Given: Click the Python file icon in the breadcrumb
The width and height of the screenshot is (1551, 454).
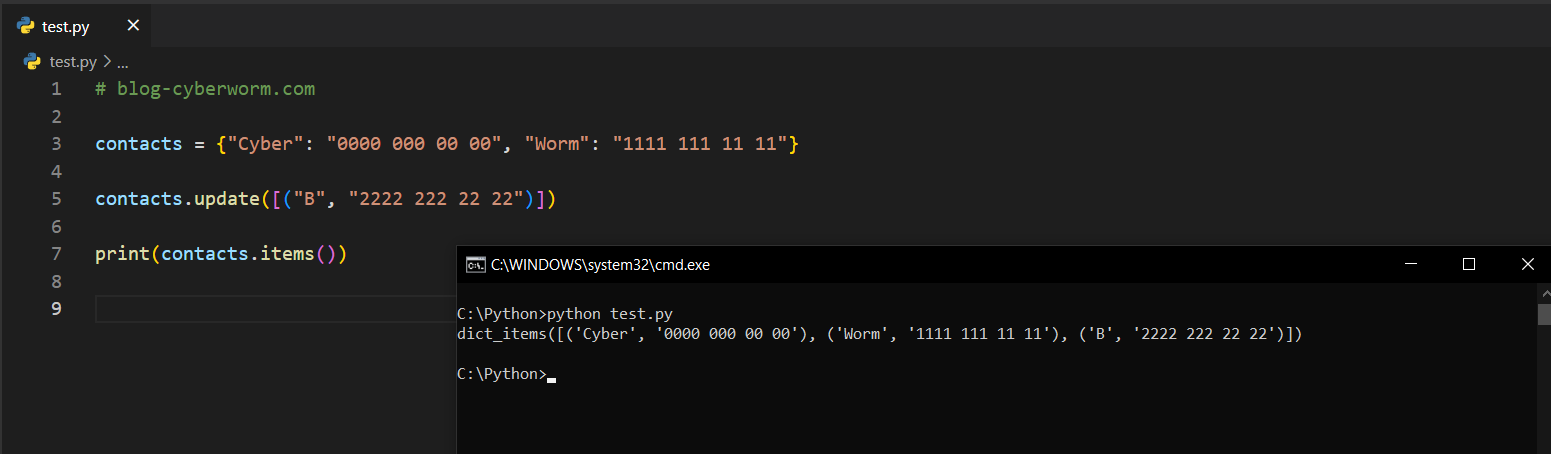Looking at the screenshot, I should pyautogui.click(x=33, y=62).
